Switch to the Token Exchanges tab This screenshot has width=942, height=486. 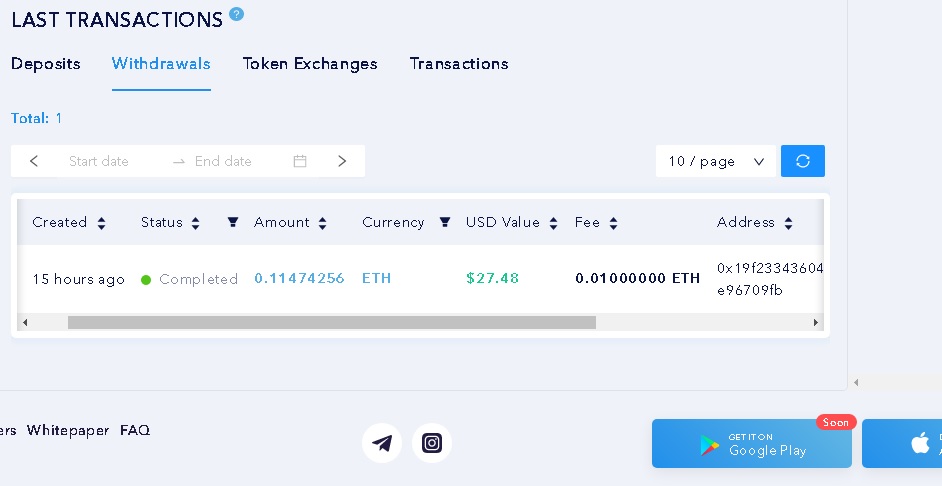(310, 64)
